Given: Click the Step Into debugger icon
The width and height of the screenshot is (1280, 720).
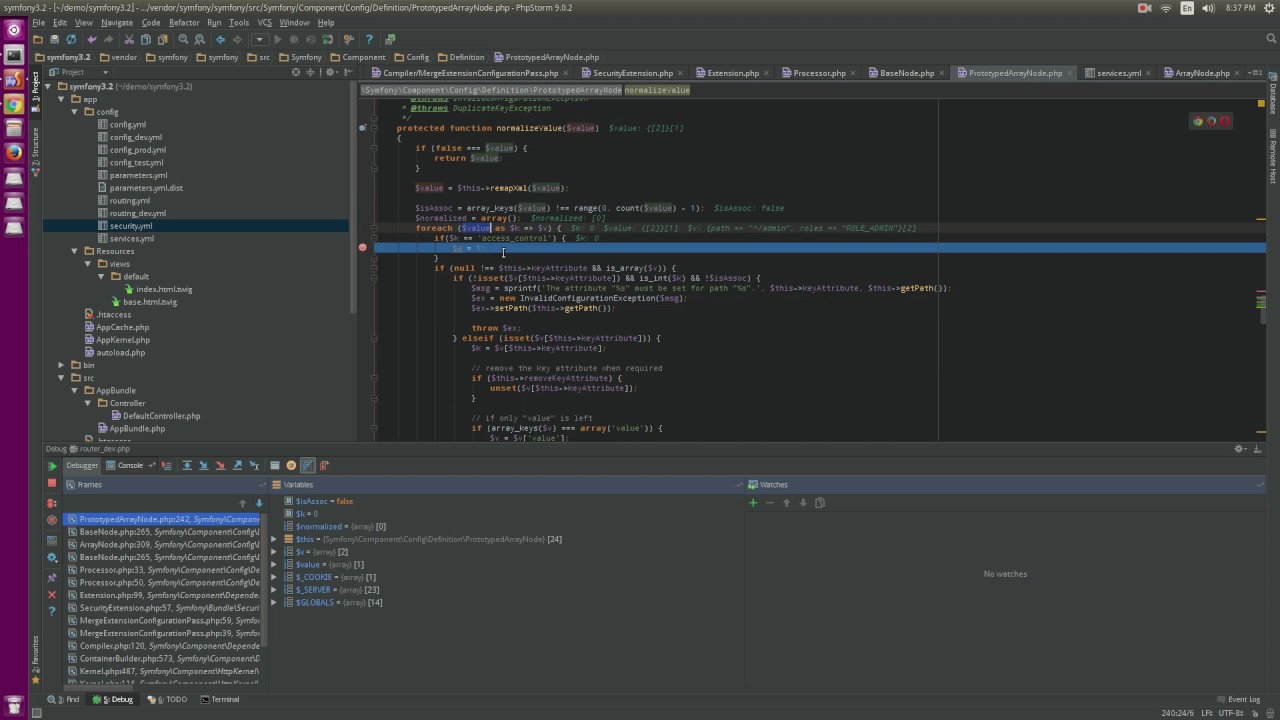Looking at the screenshot, I should (x=204, y=465).
